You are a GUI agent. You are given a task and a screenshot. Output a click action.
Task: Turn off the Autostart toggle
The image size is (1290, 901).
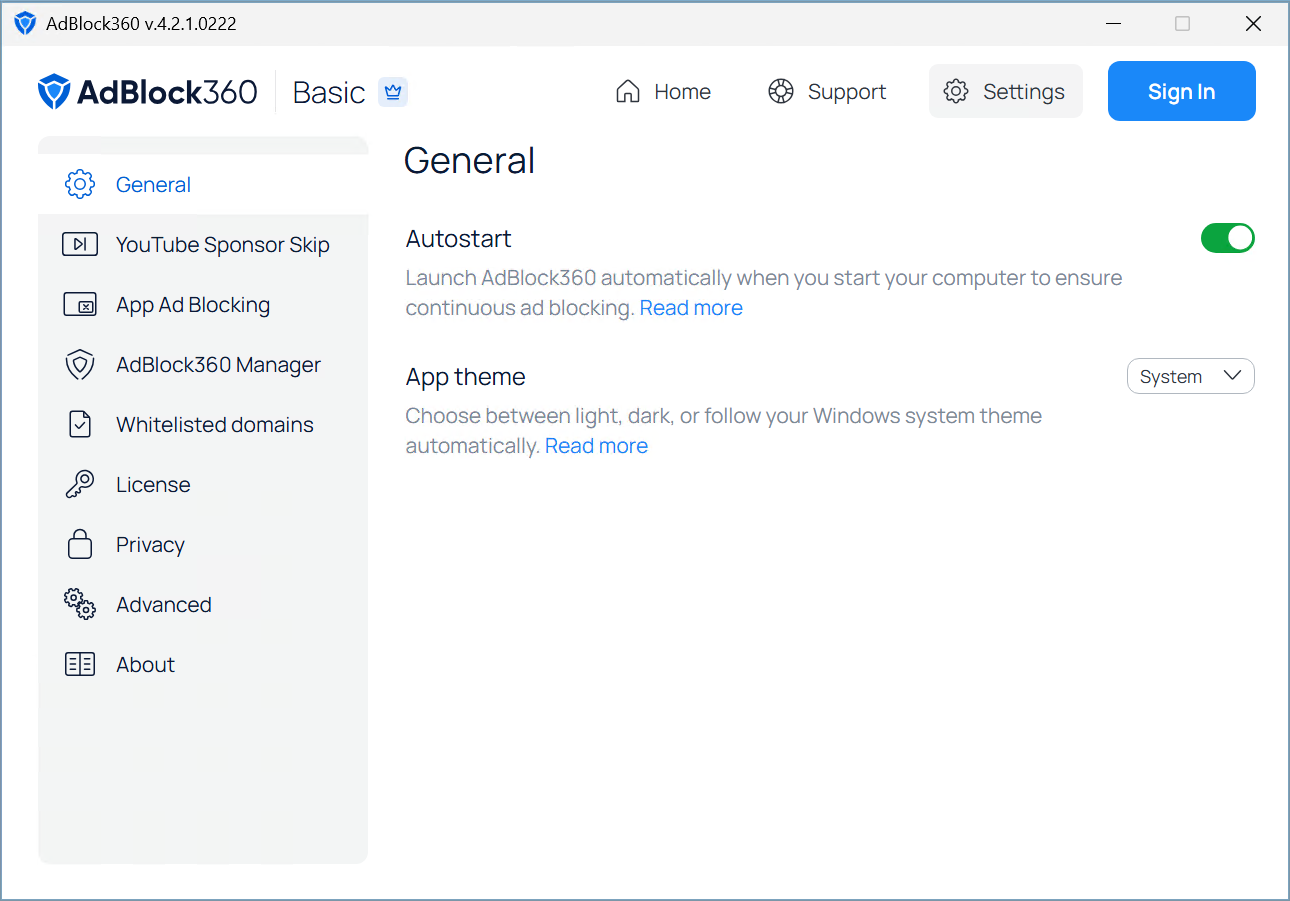[x=1227, y=238]
